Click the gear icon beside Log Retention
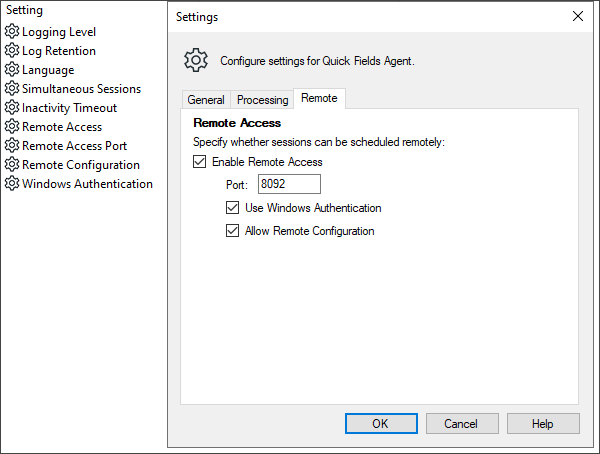Screen dimensions: 600x454 [12, 51]
